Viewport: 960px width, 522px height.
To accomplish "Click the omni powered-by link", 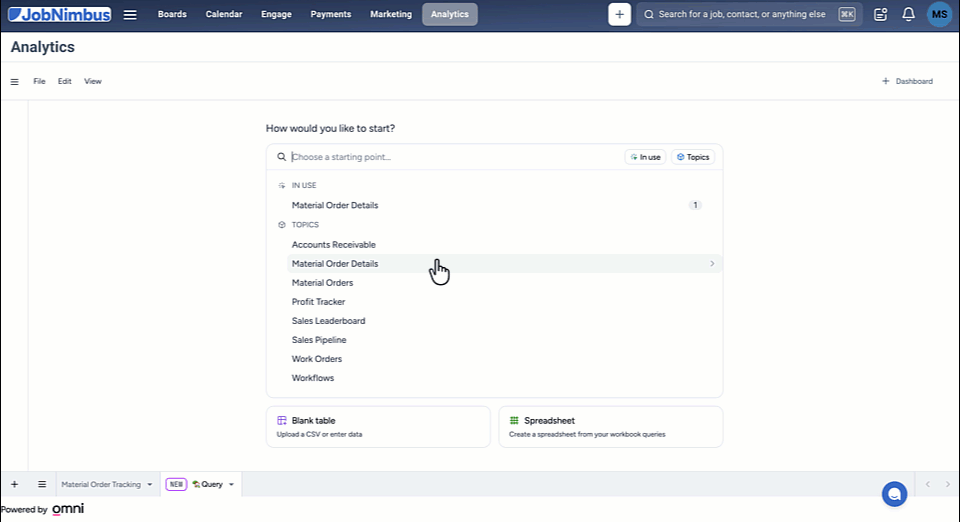I will (x=67, y=509).
